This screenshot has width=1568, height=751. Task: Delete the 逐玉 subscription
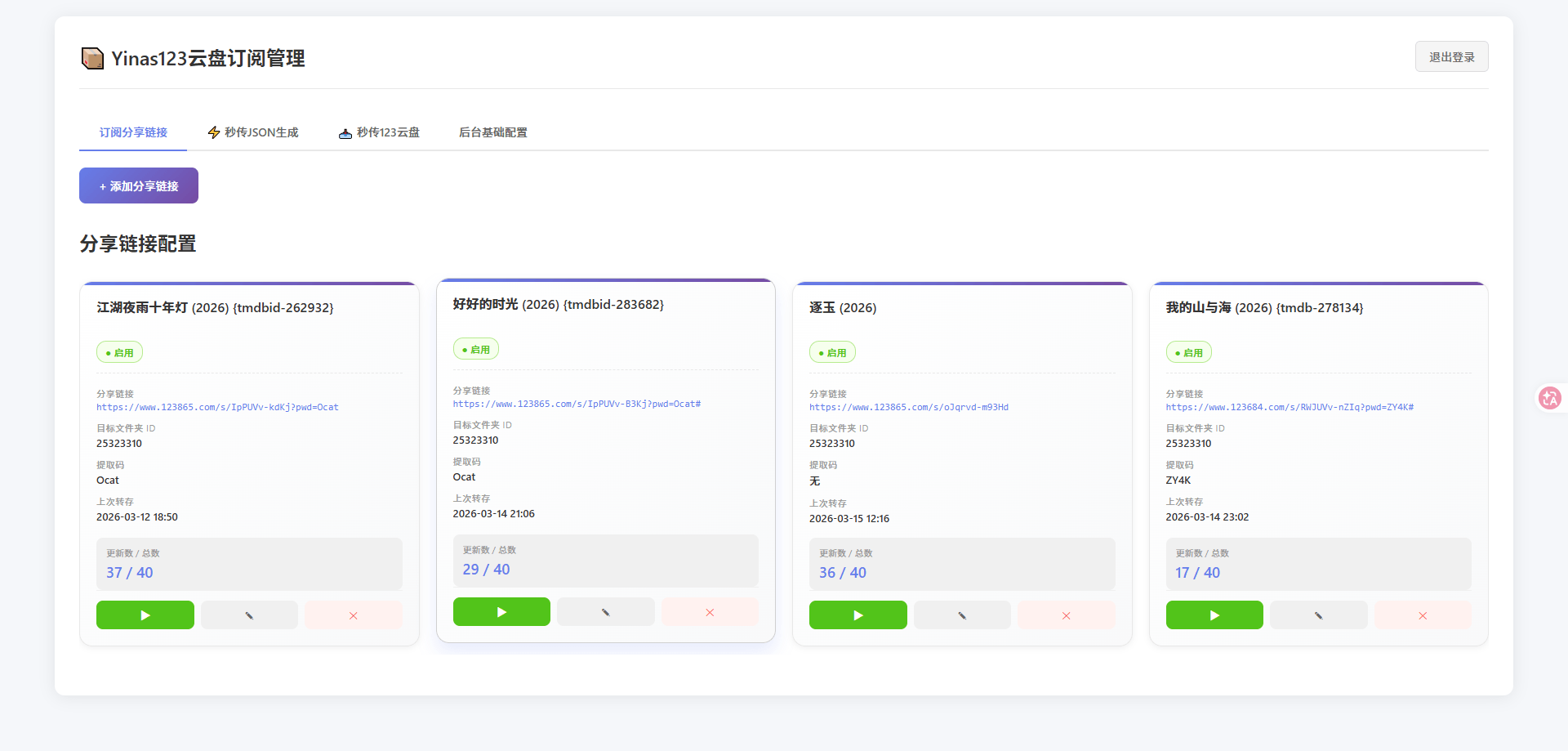pyautogui.click(x=1066, y=615)
